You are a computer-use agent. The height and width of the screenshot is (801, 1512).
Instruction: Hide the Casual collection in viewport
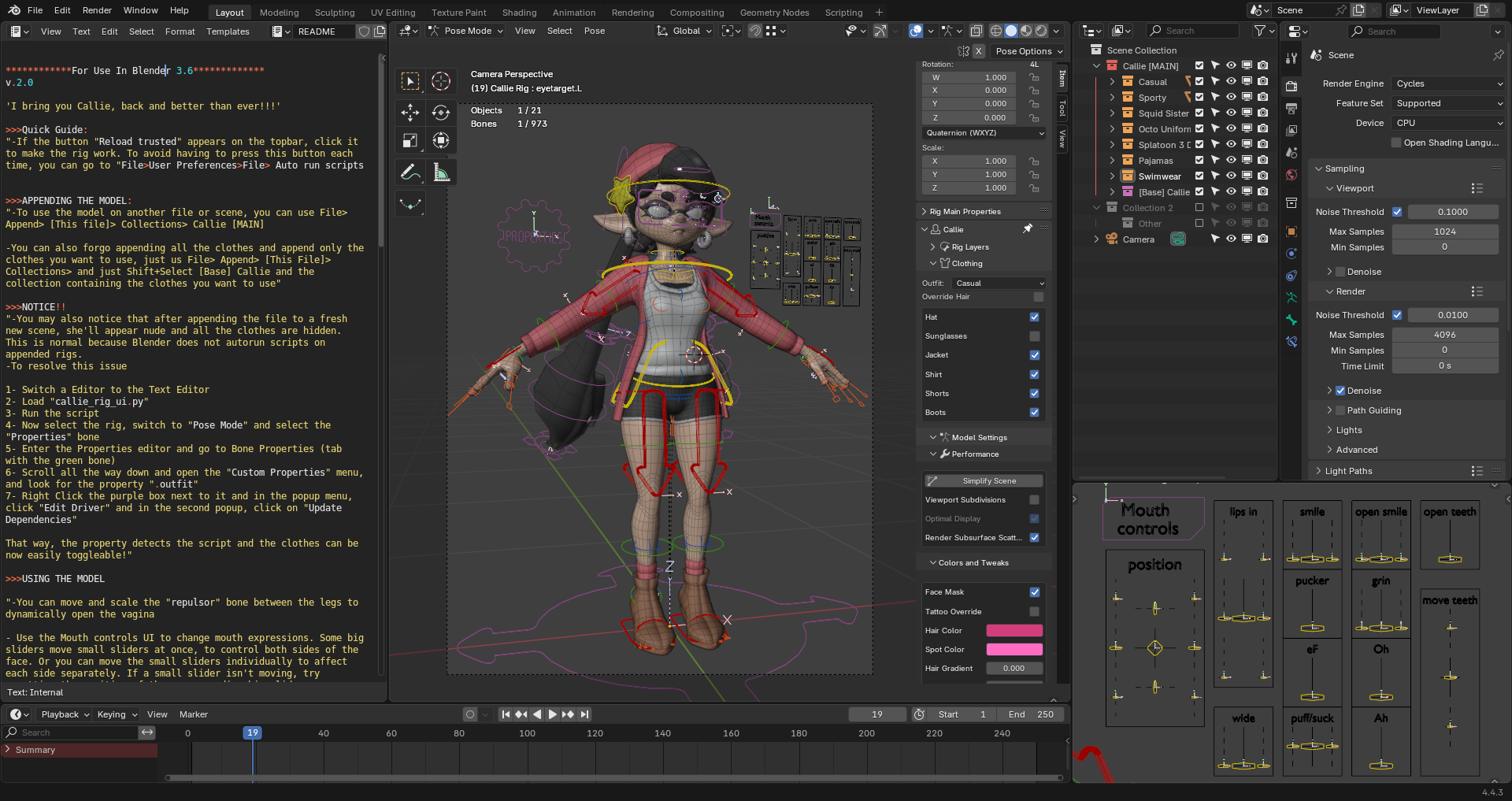(x=1231, y=81)
